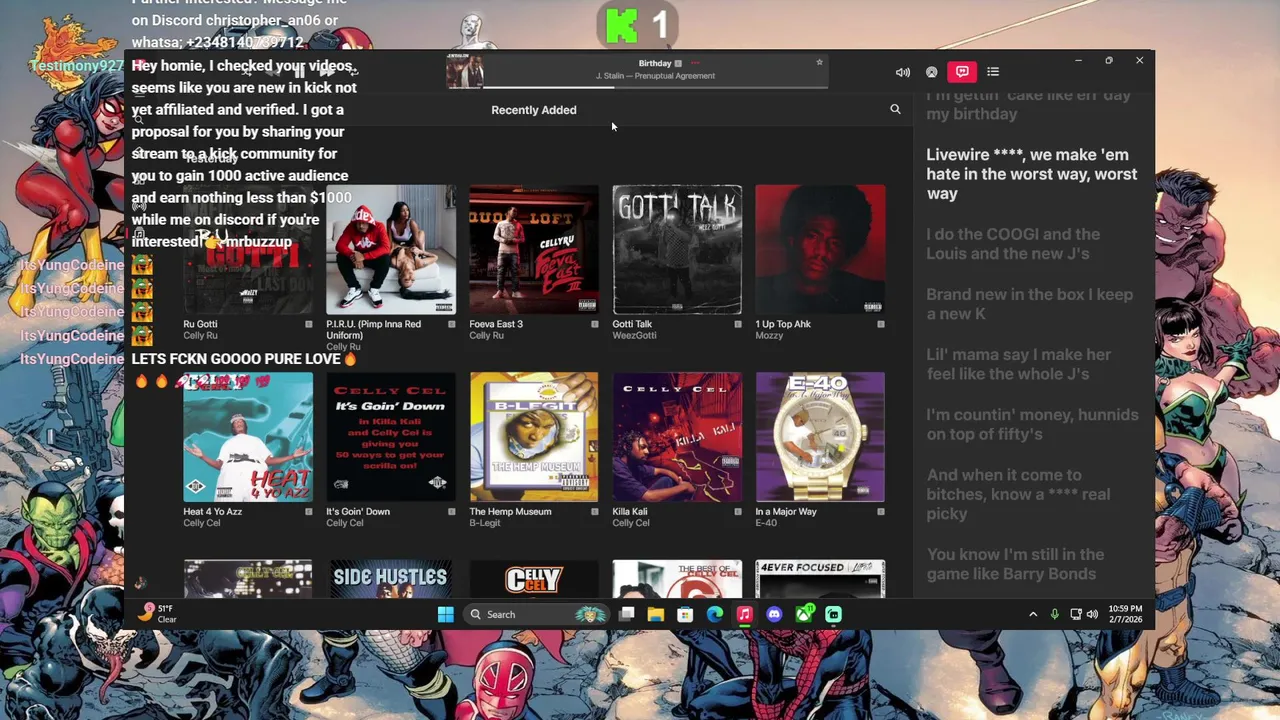1280x720 pixels.
Task: Open the Heat 4 Yo Azz album cover
Action: [248, 437]
